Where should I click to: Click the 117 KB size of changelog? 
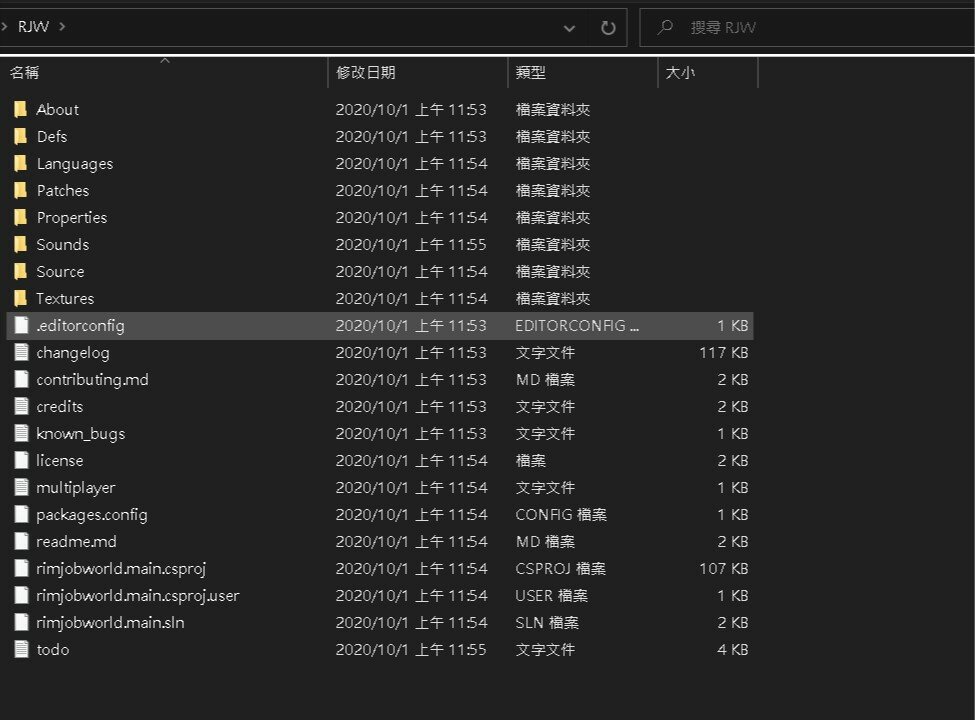723,353
